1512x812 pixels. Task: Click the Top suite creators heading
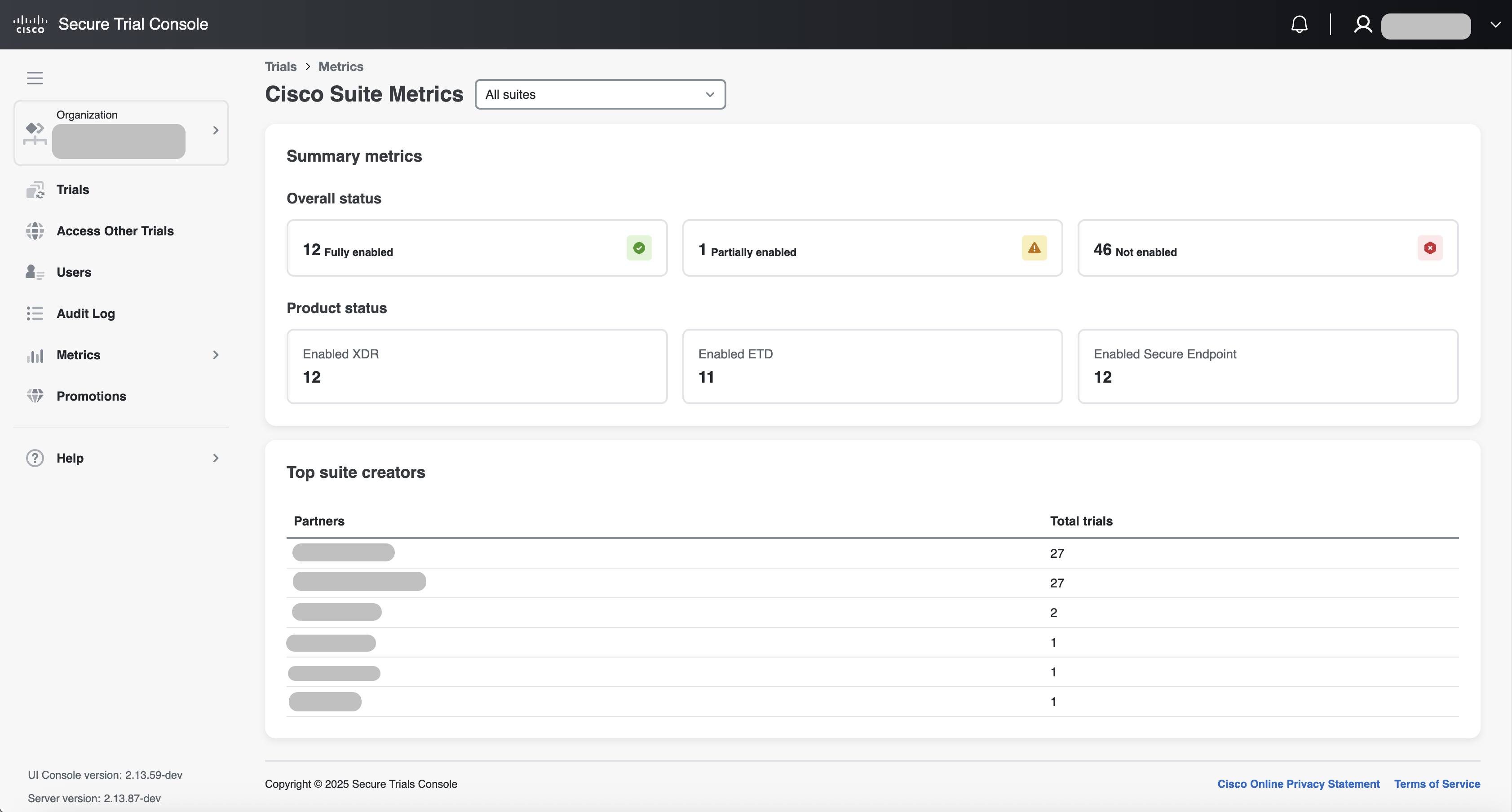pos(356,472)
